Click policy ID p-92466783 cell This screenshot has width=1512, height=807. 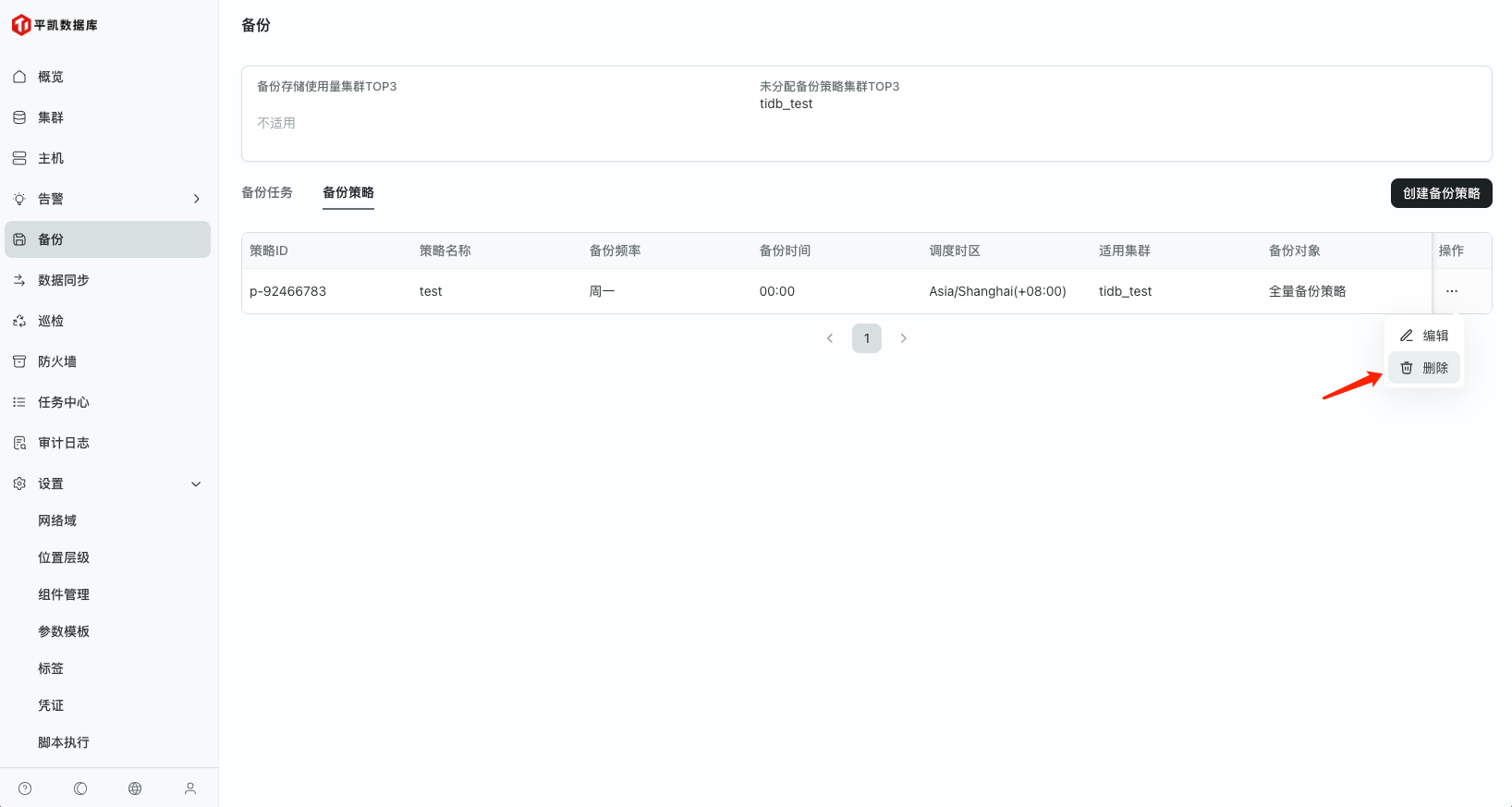288,291
